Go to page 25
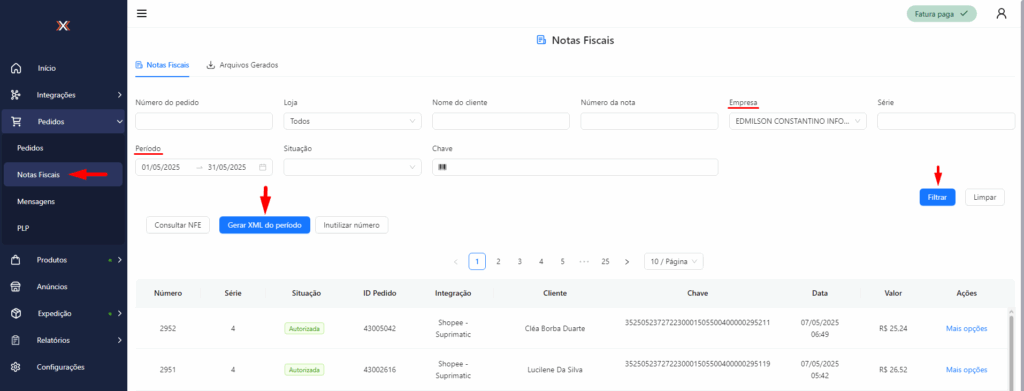This screenshot has height=391, width=1024. (x=605, y=262)
